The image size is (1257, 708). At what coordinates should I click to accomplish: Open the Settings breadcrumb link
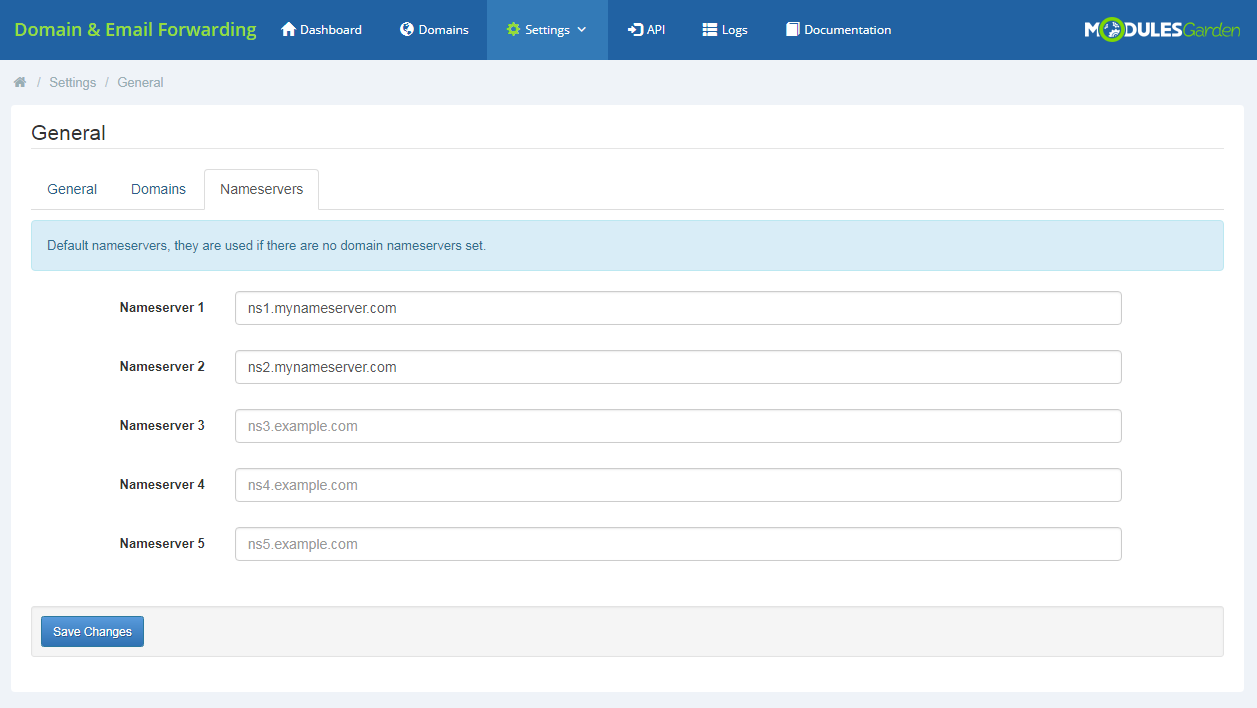tap(72, 81)
